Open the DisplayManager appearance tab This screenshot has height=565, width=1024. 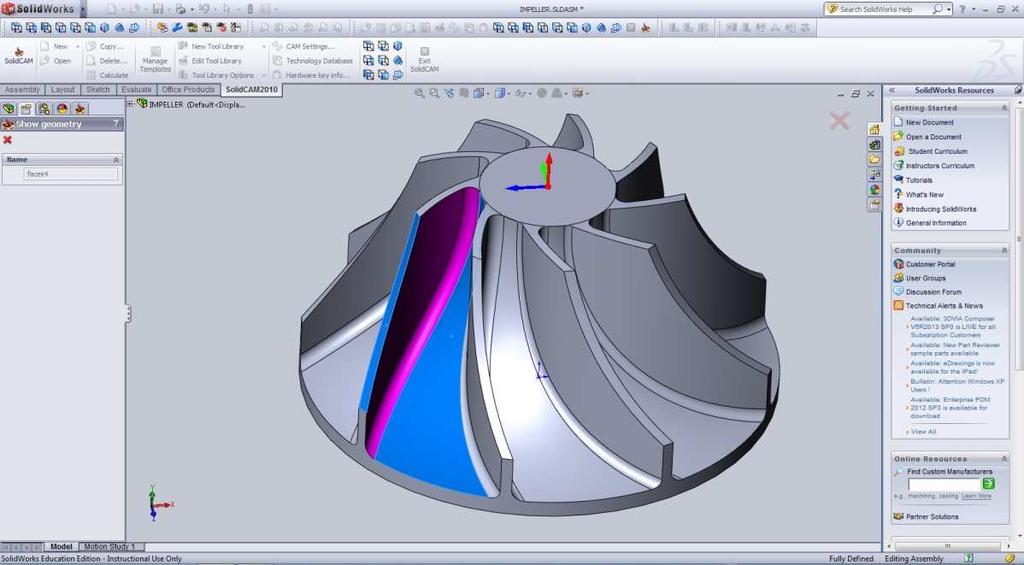tap(62, 108)
